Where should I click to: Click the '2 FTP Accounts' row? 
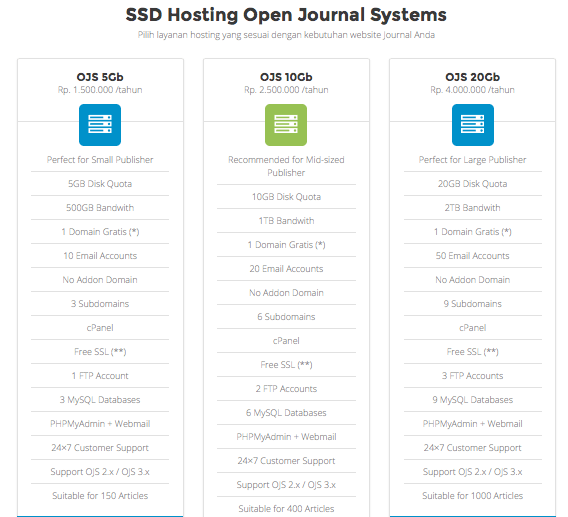(286, 389)
